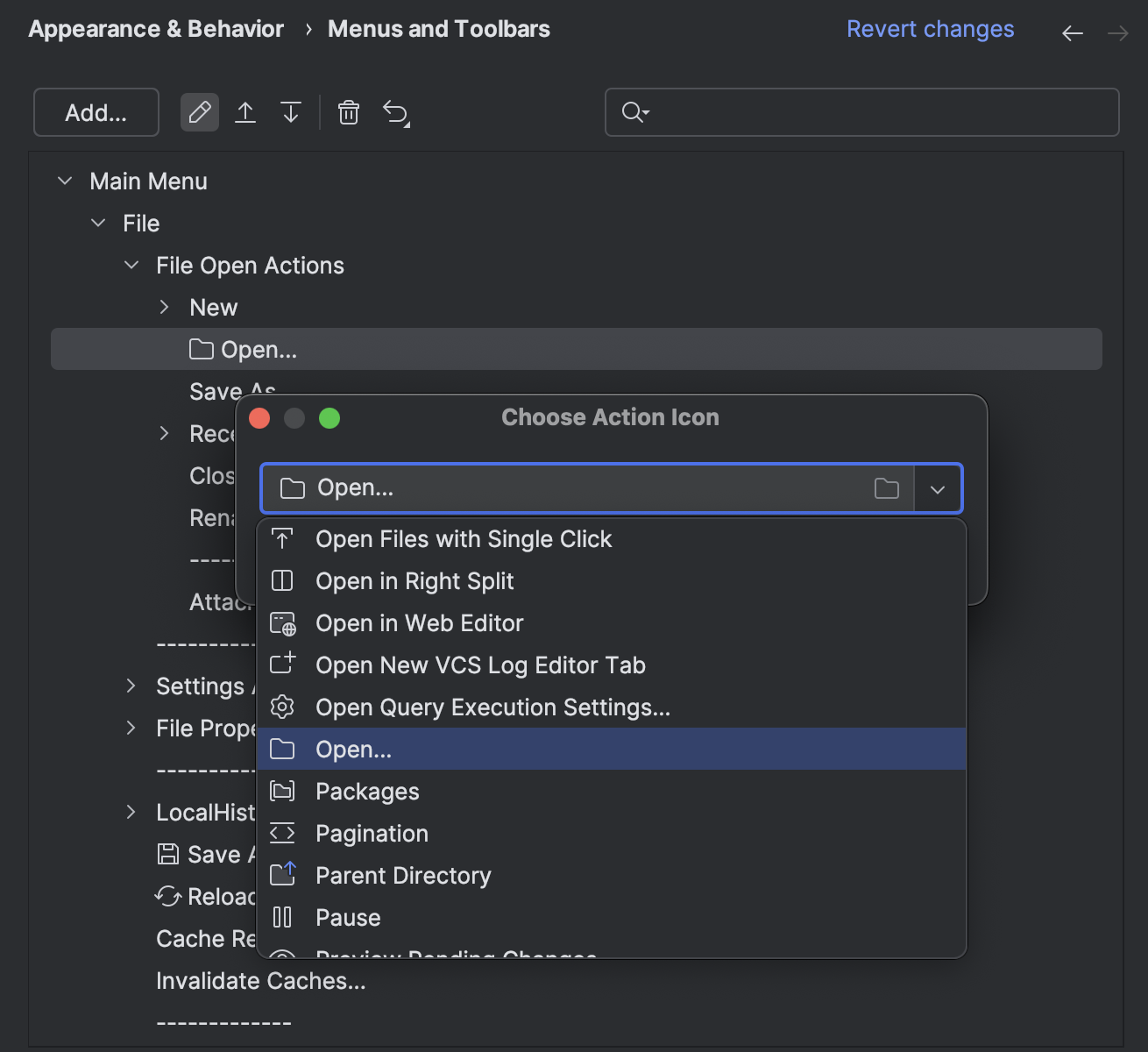Screen dimensions: 1148x1052
Task: Expand the LocalHistory tree node
Action: point(131,812)
